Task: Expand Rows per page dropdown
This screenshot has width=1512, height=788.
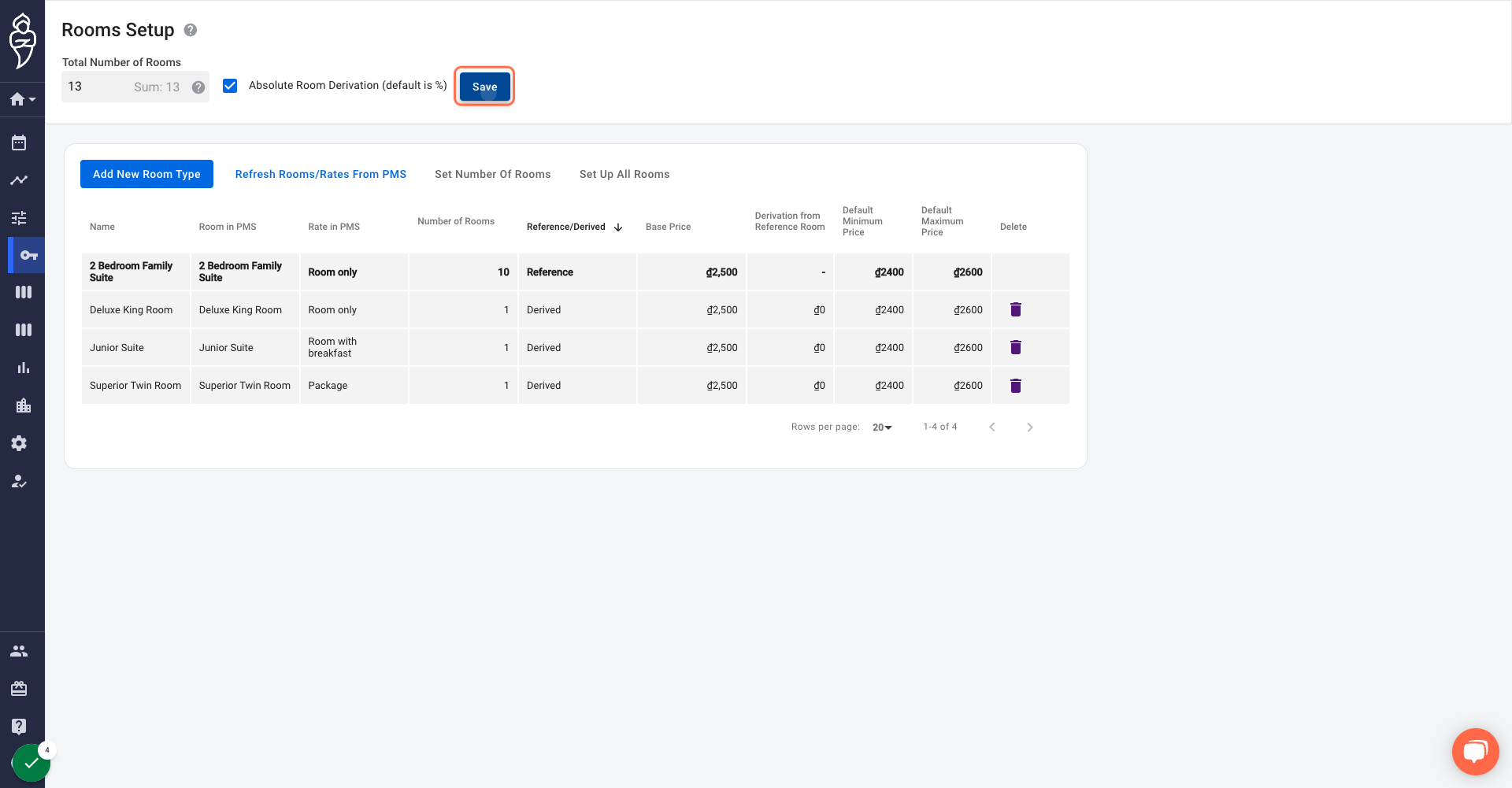Action: click(x=882, y=427)
